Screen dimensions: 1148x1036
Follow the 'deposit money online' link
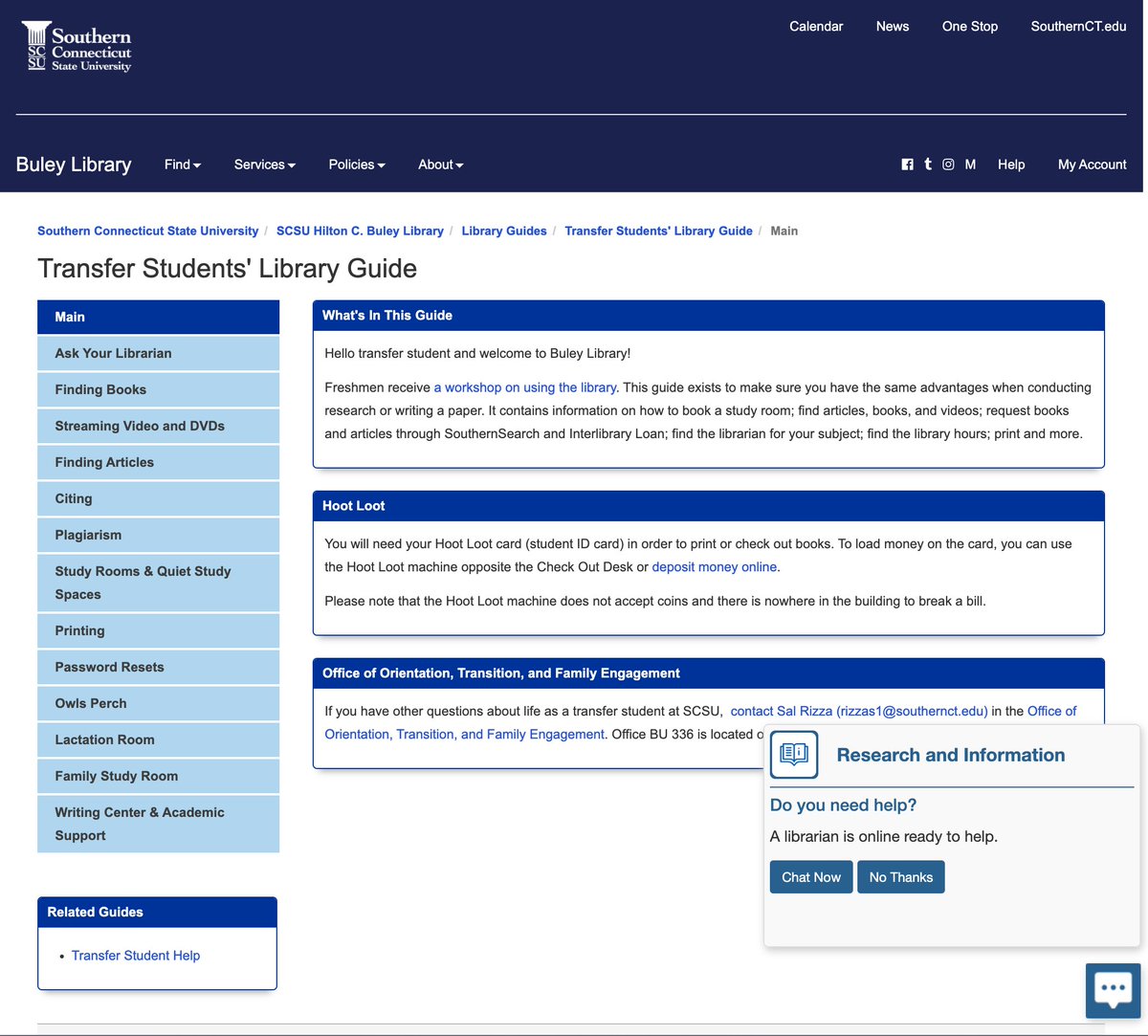point(715,567)
